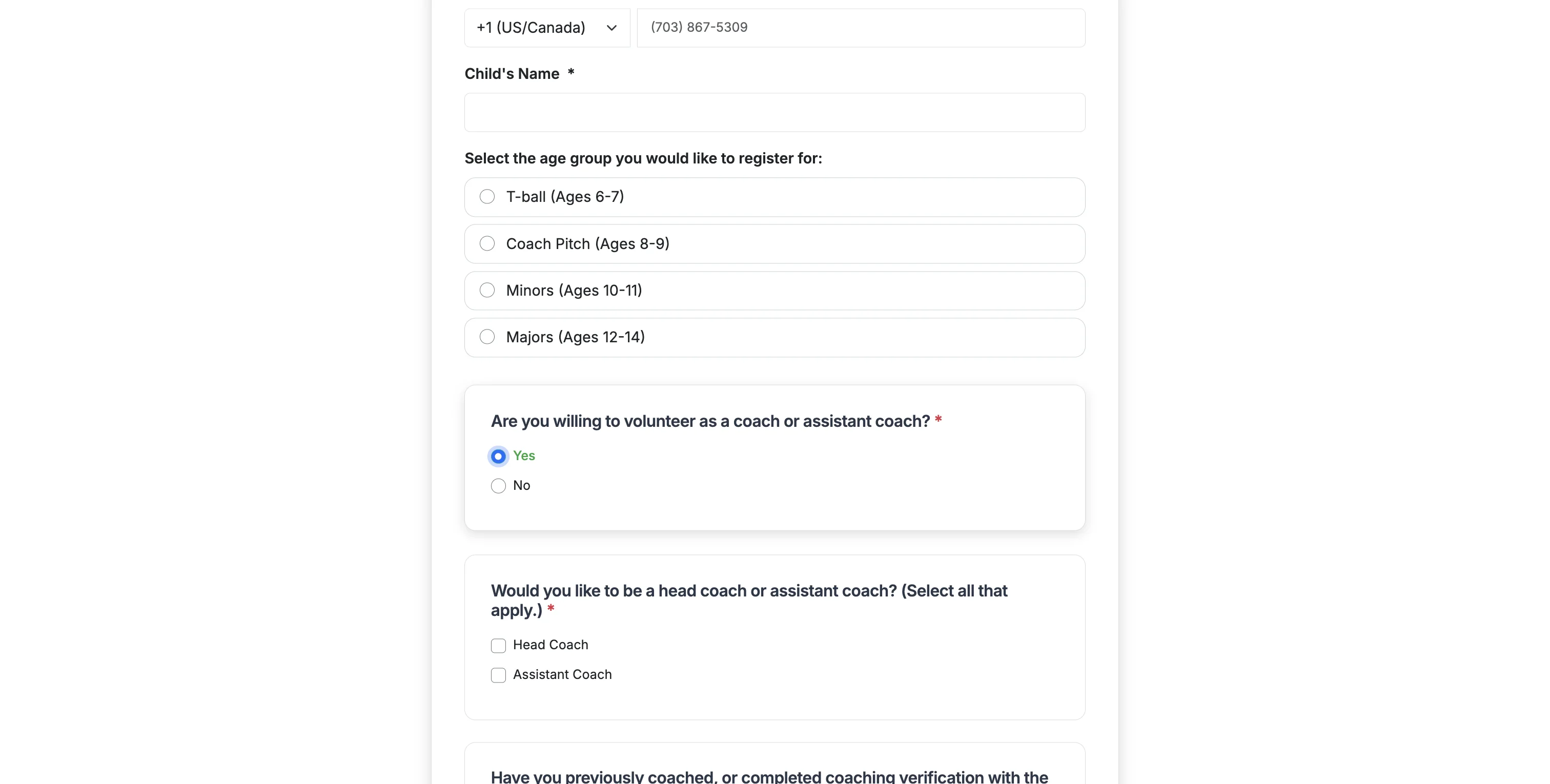
Task: Click the Assistant Coach label text
Action: tap(562, 674)
